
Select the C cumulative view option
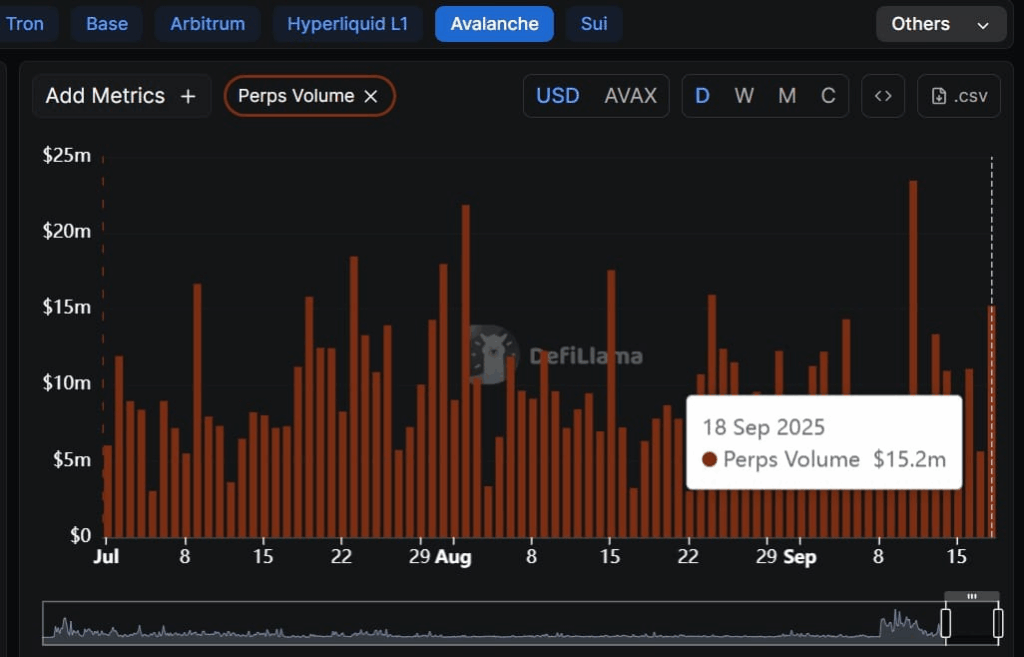pyautogui.click(x=828, y=95)
